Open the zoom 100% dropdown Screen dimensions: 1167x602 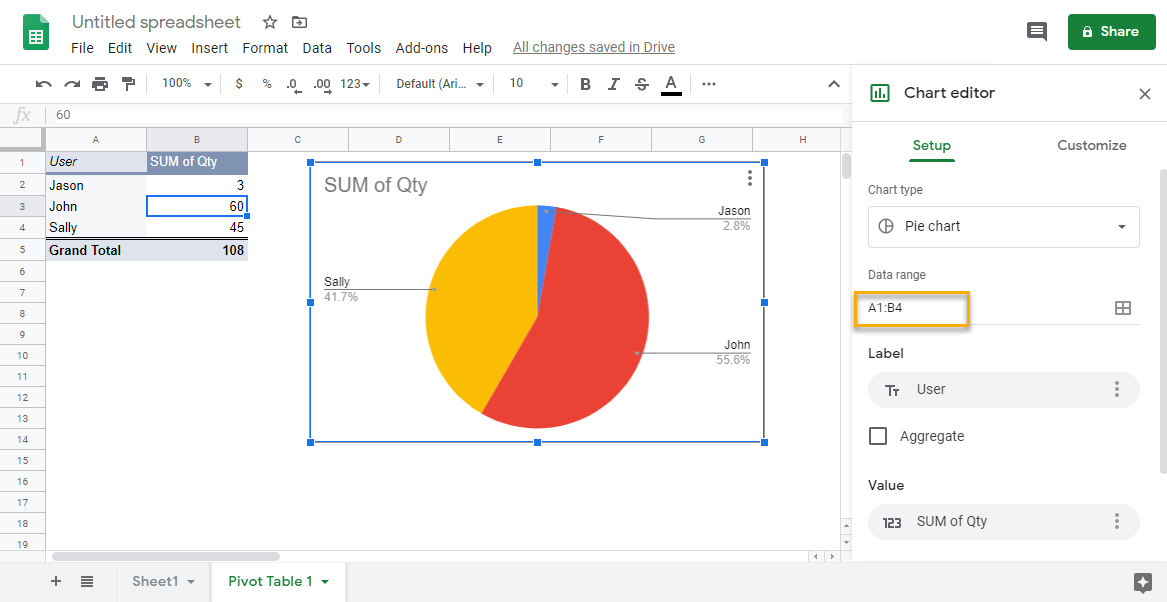[186, 84]
